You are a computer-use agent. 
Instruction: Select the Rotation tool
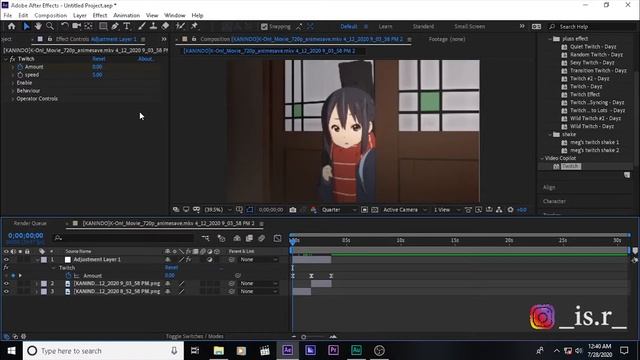coord(64,27)
